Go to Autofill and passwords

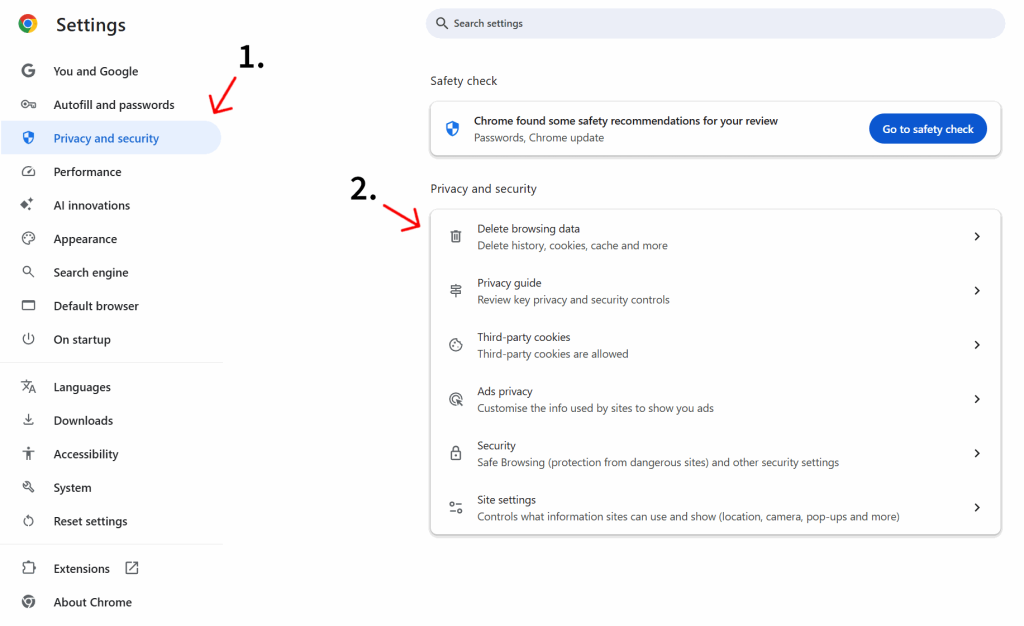[114, 104]
